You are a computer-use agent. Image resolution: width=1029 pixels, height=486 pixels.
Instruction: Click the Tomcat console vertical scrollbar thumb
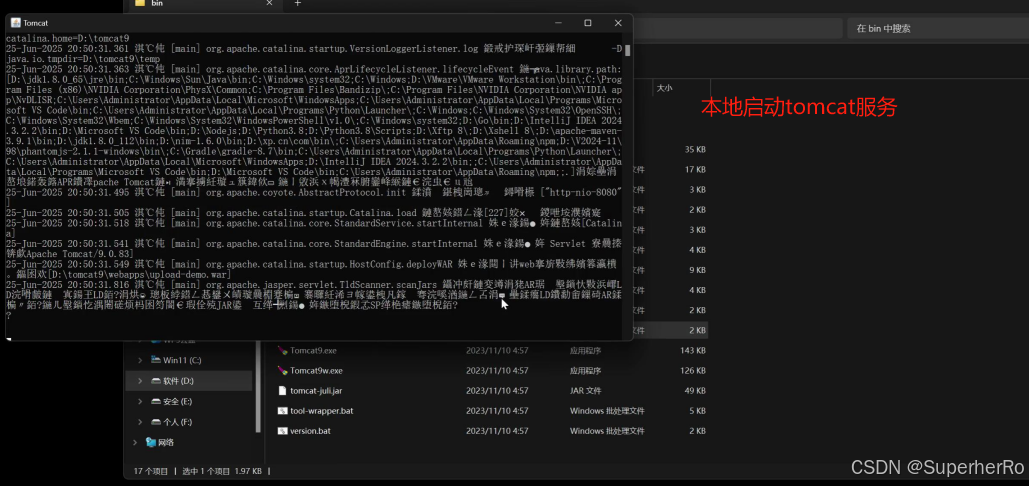[628, 50]
